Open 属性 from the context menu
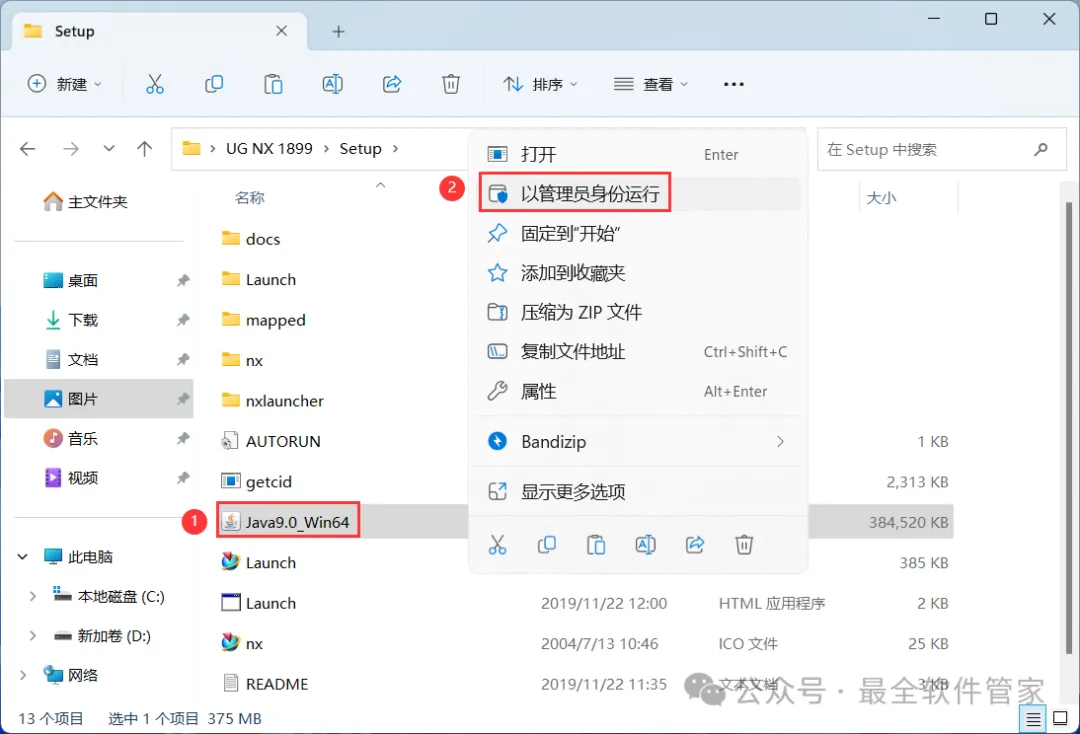 638,391
